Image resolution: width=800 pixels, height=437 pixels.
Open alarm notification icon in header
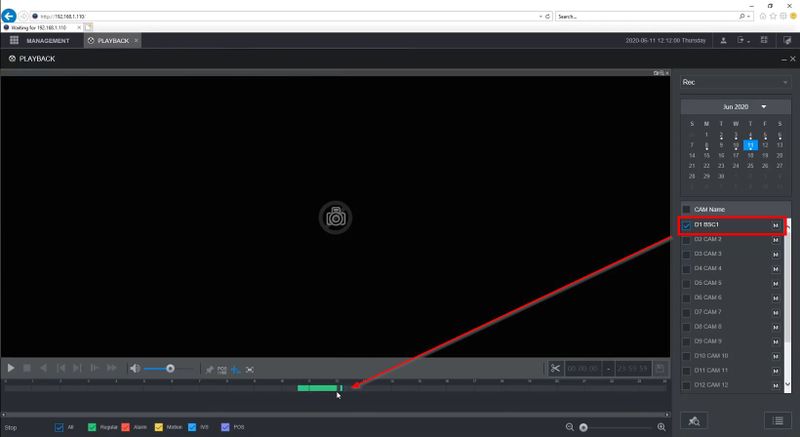click(787, 40)
